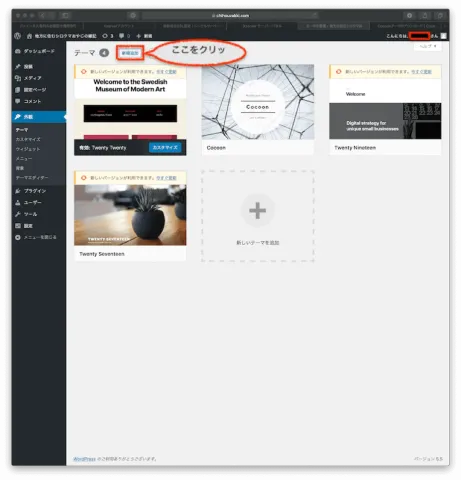Screen dimensions: 461x480
Task: Toggle the Safari sidebar button
Action: pos(65,15)
